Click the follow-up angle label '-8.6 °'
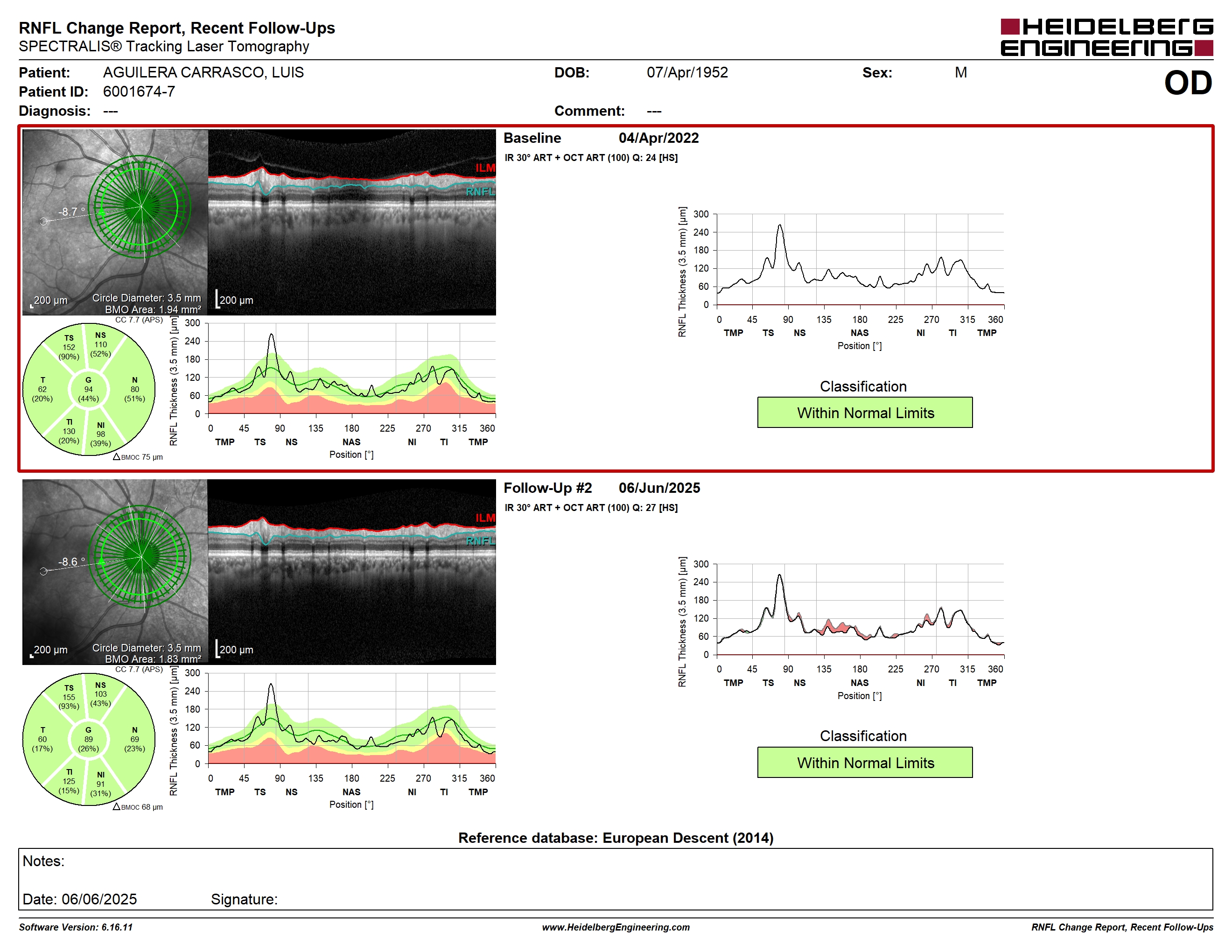This screenshot has height=952, width=1232. point(72,562)
